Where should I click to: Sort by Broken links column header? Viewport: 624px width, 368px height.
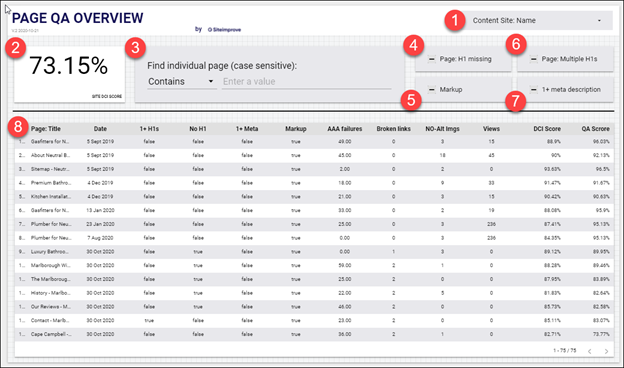click(x=394, y=129)
